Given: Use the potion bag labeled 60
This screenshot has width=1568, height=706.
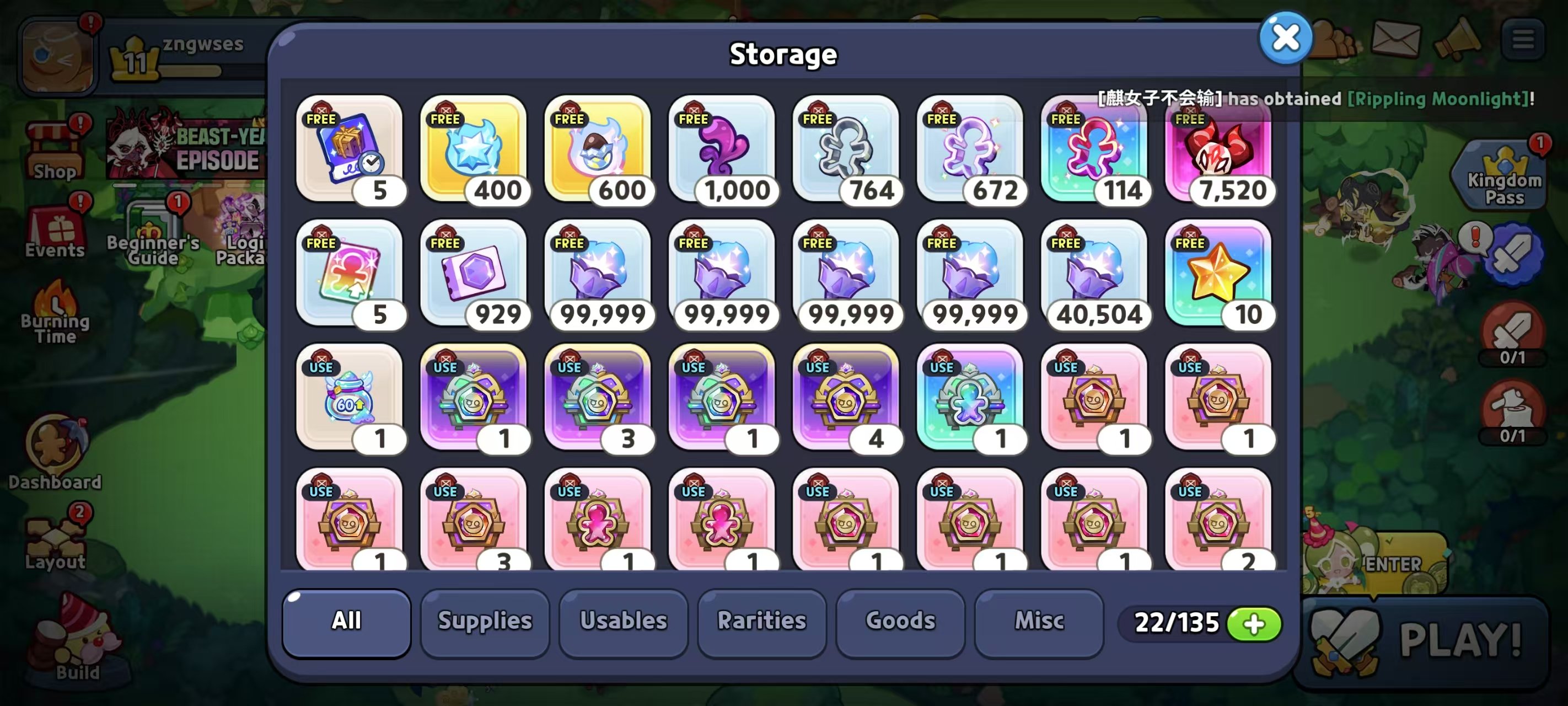Looking at the screenshot, I should (x=350, y=397).
